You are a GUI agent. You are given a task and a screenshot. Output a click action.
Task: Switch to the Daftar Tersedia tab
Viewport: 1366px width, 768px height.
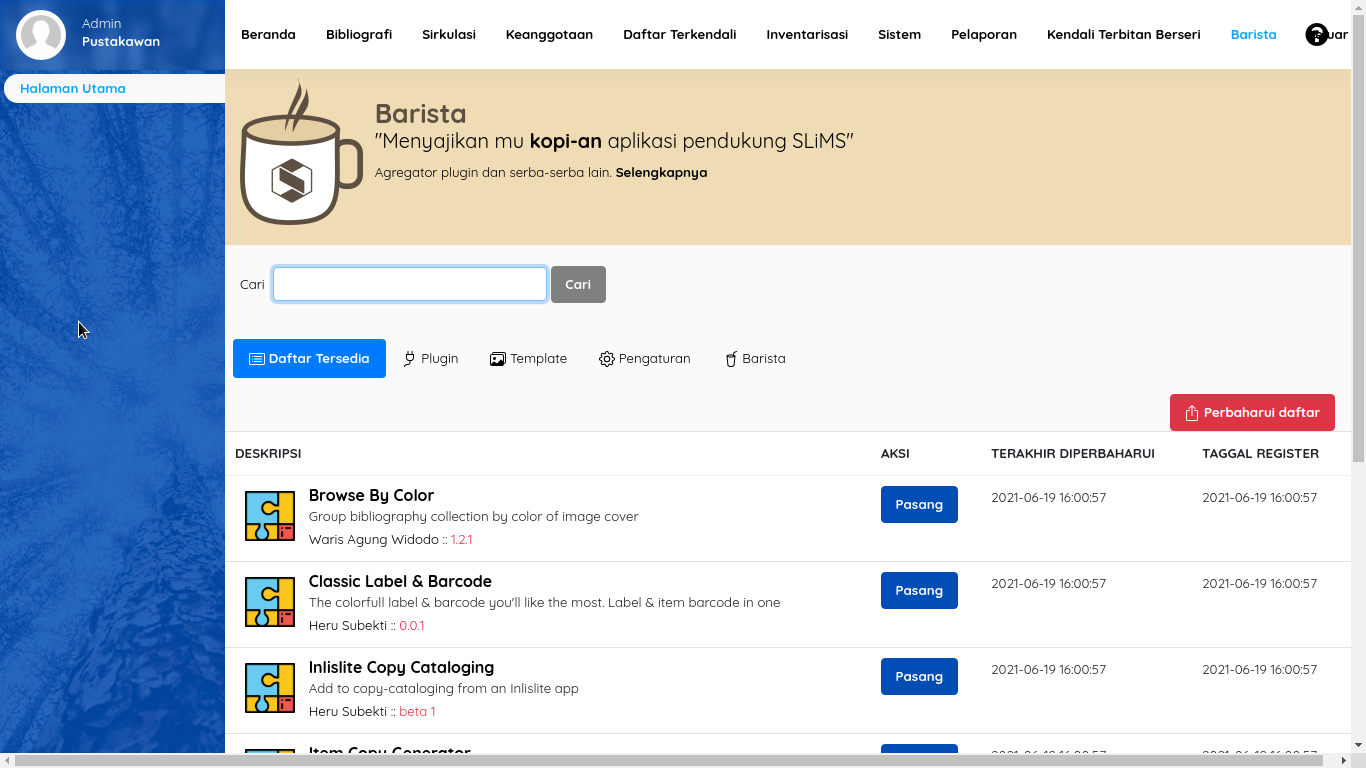coord(309,359)
